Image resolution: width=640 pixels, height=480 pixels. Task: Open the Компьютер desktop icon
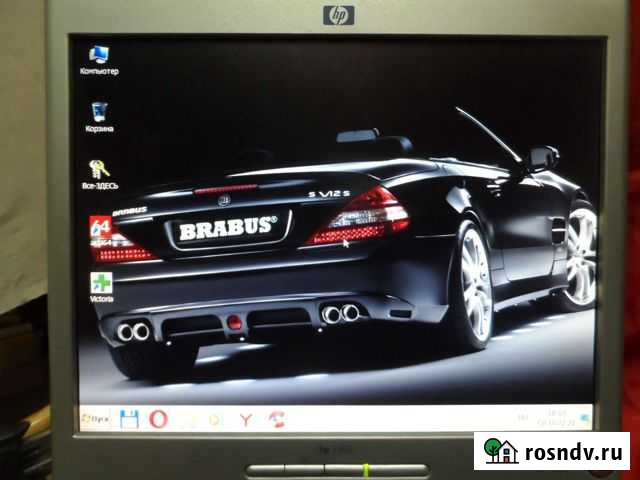pos(100,54)
